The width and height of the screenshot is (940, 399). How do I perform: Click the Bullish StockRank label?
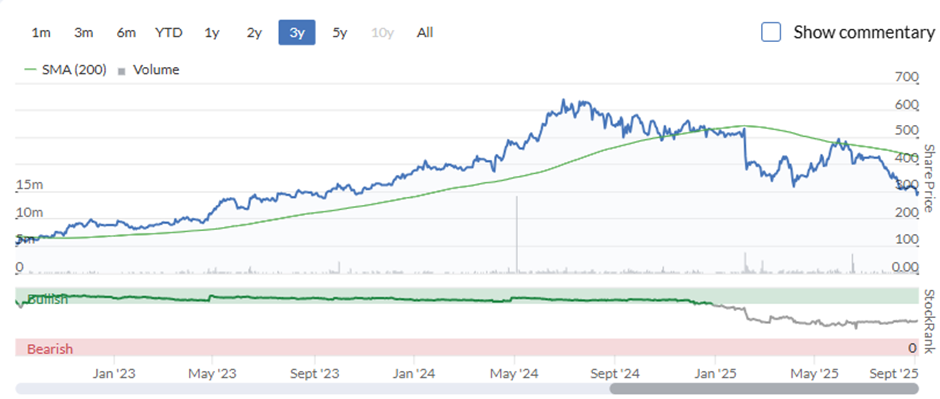tap(47, 299)
